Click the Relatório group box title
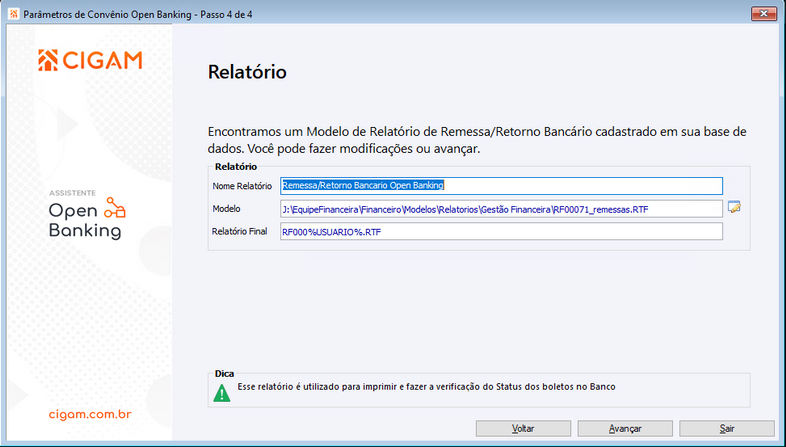 click(x=236, y=167)
